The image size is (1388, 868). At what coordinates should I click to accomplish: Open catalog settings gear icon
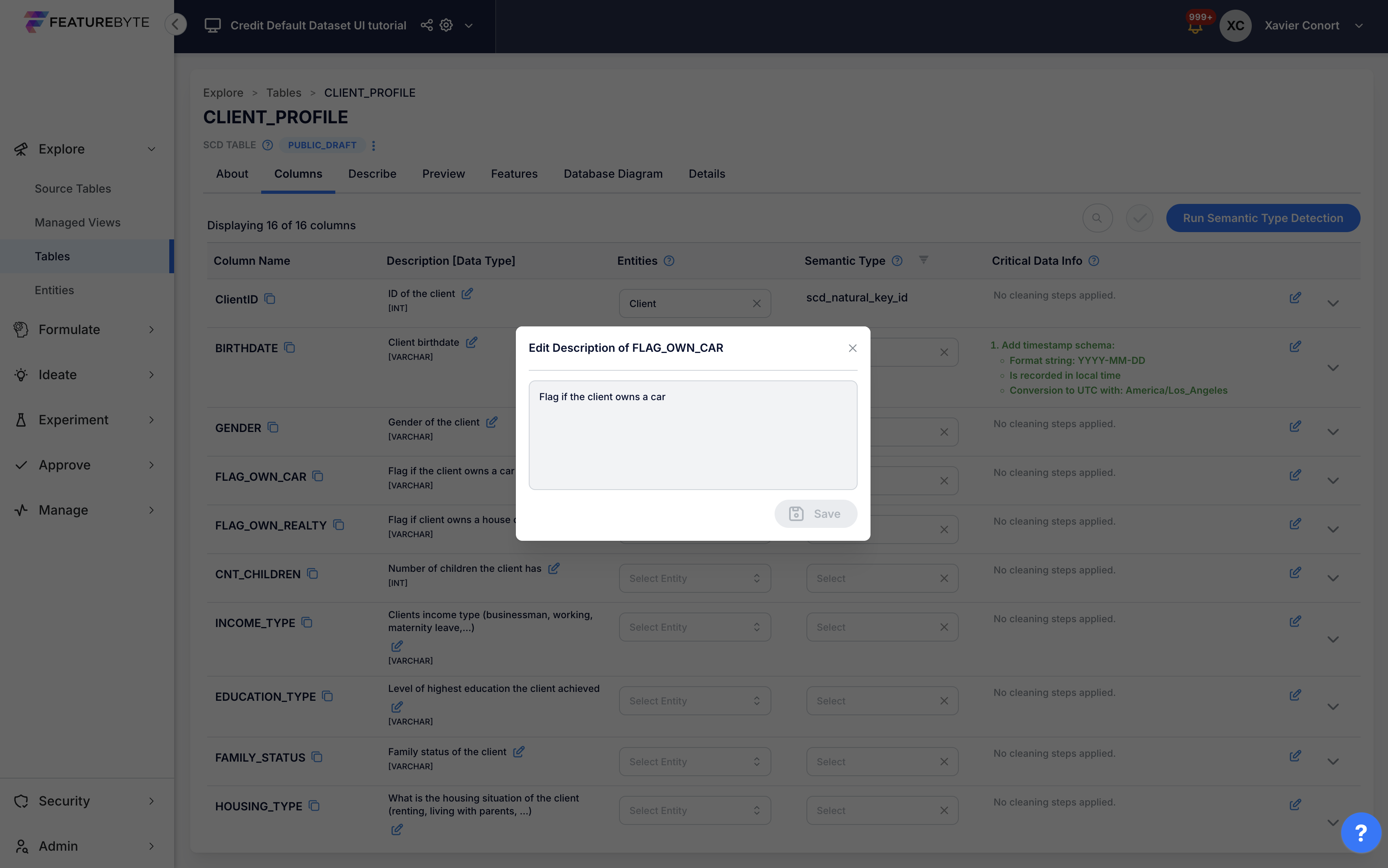point(446,25)
